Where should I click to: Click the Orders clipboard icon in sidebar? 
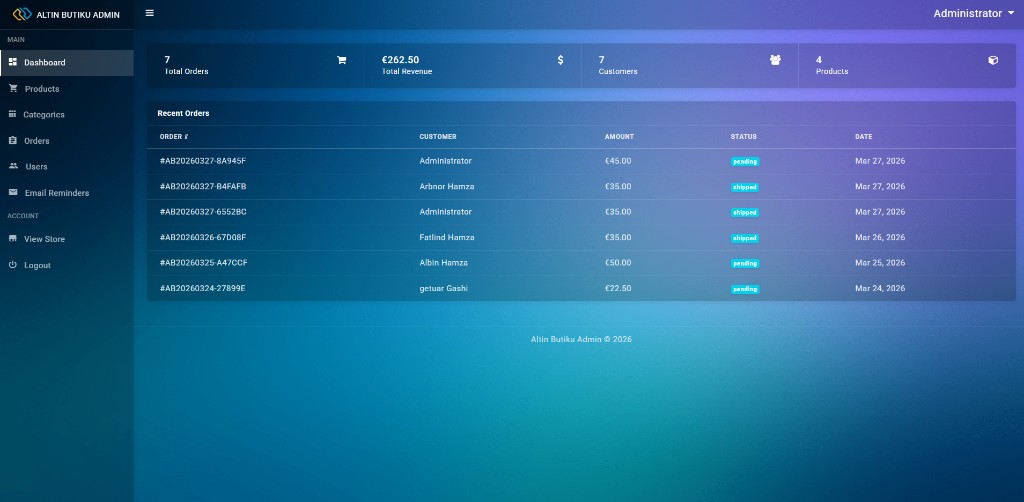click(x=13, y=140)
